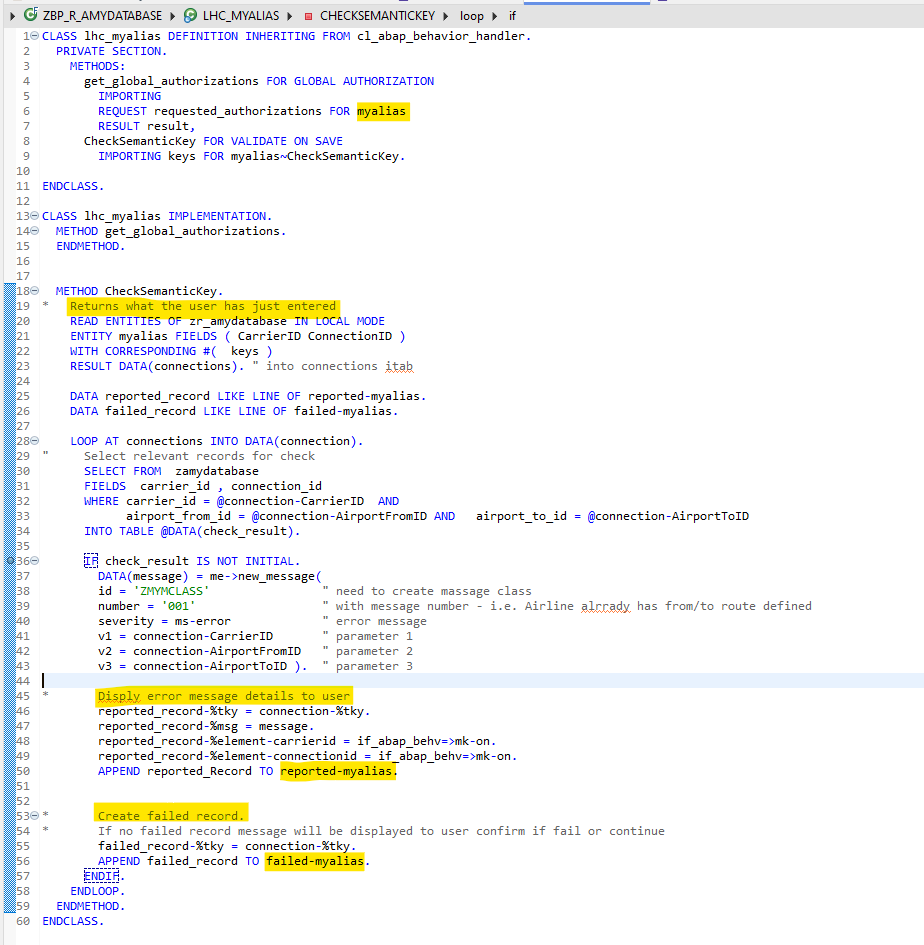
Task: Click '@connection-CarrierID' on line 32
Action: [x=291, y=501]
